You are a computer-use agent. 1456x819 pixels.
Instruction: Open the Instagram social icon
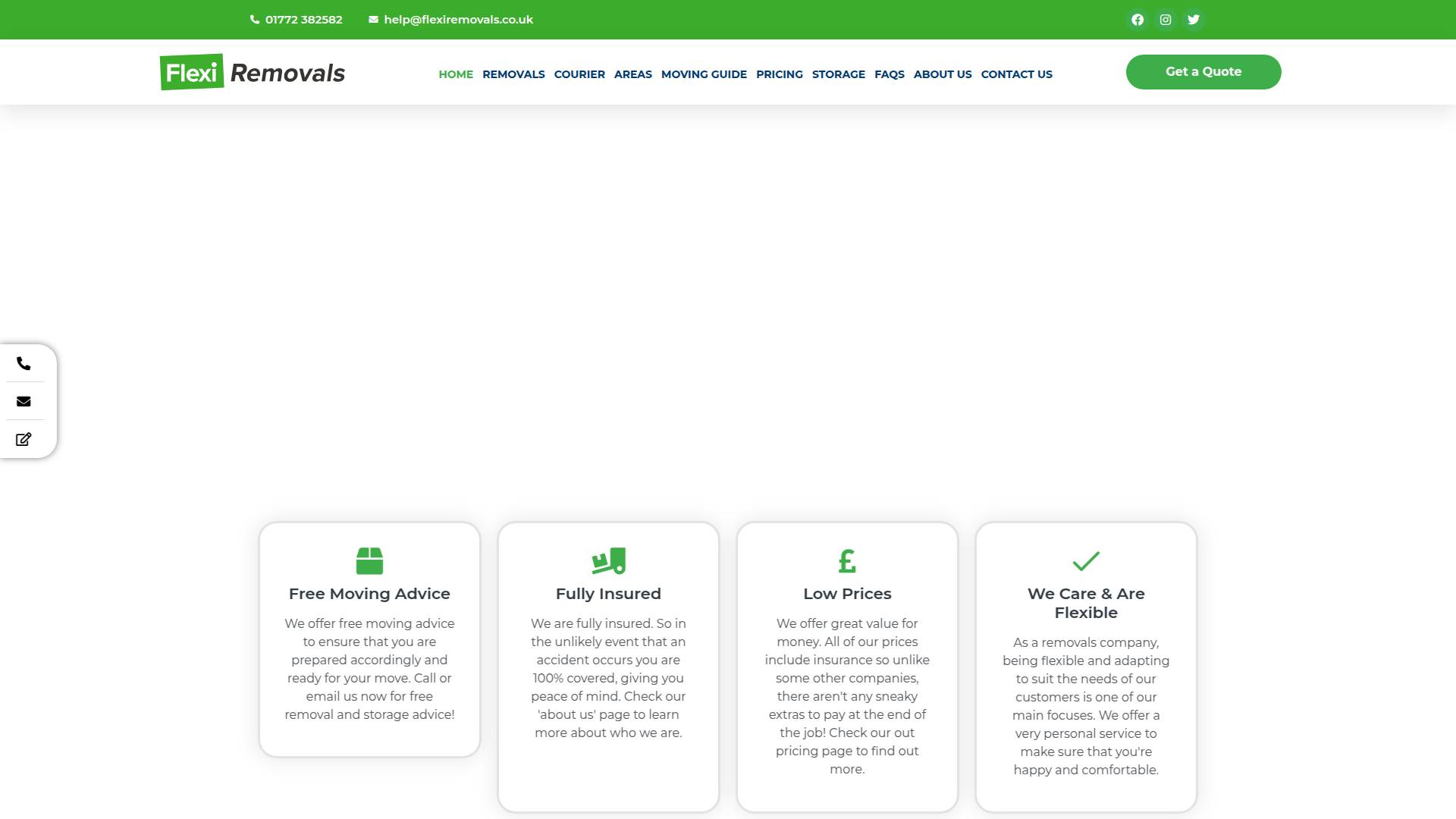(x=1166, y=20)
